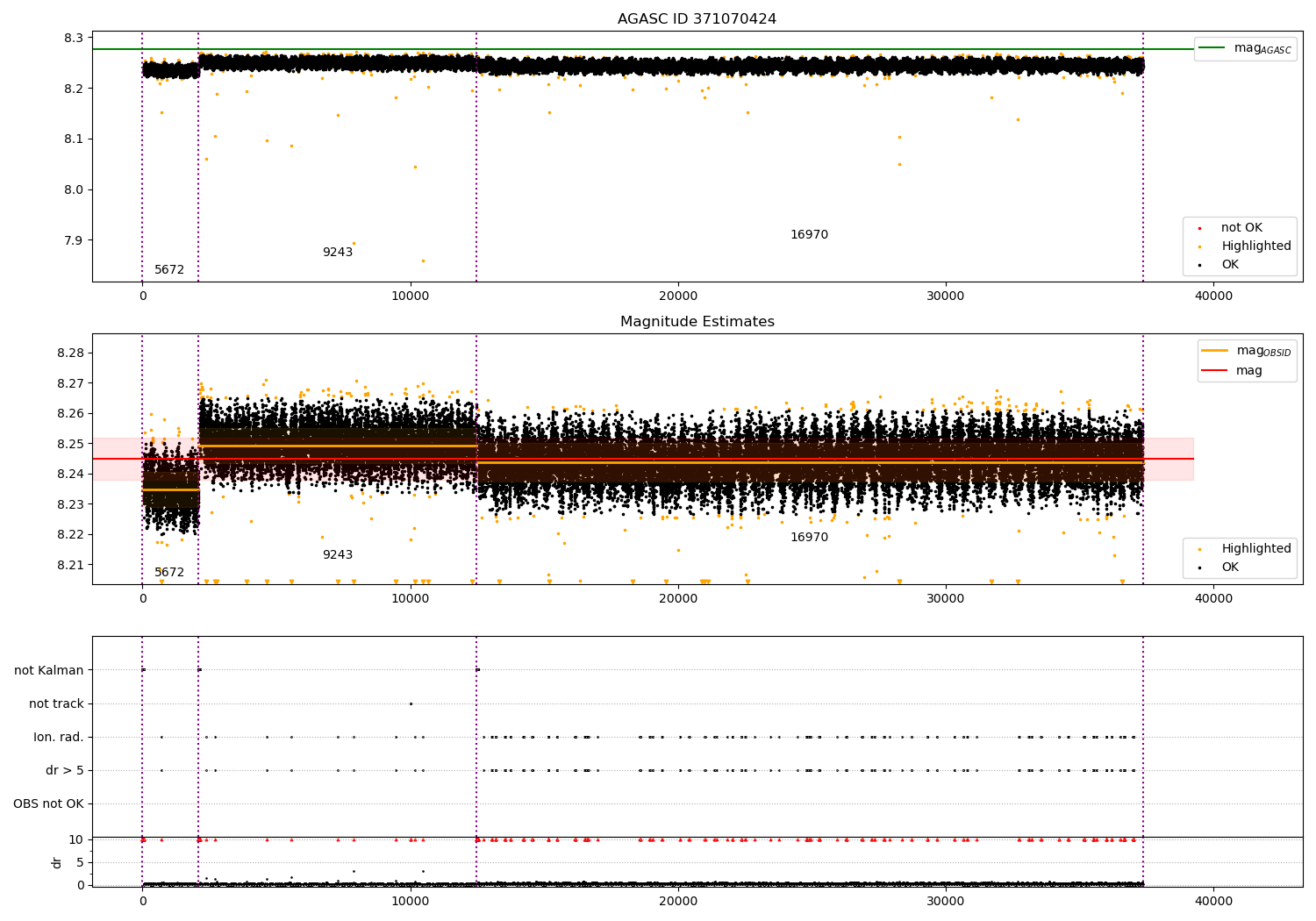Click the red 'not OK' legend marker in top plot

(1199, 228)
